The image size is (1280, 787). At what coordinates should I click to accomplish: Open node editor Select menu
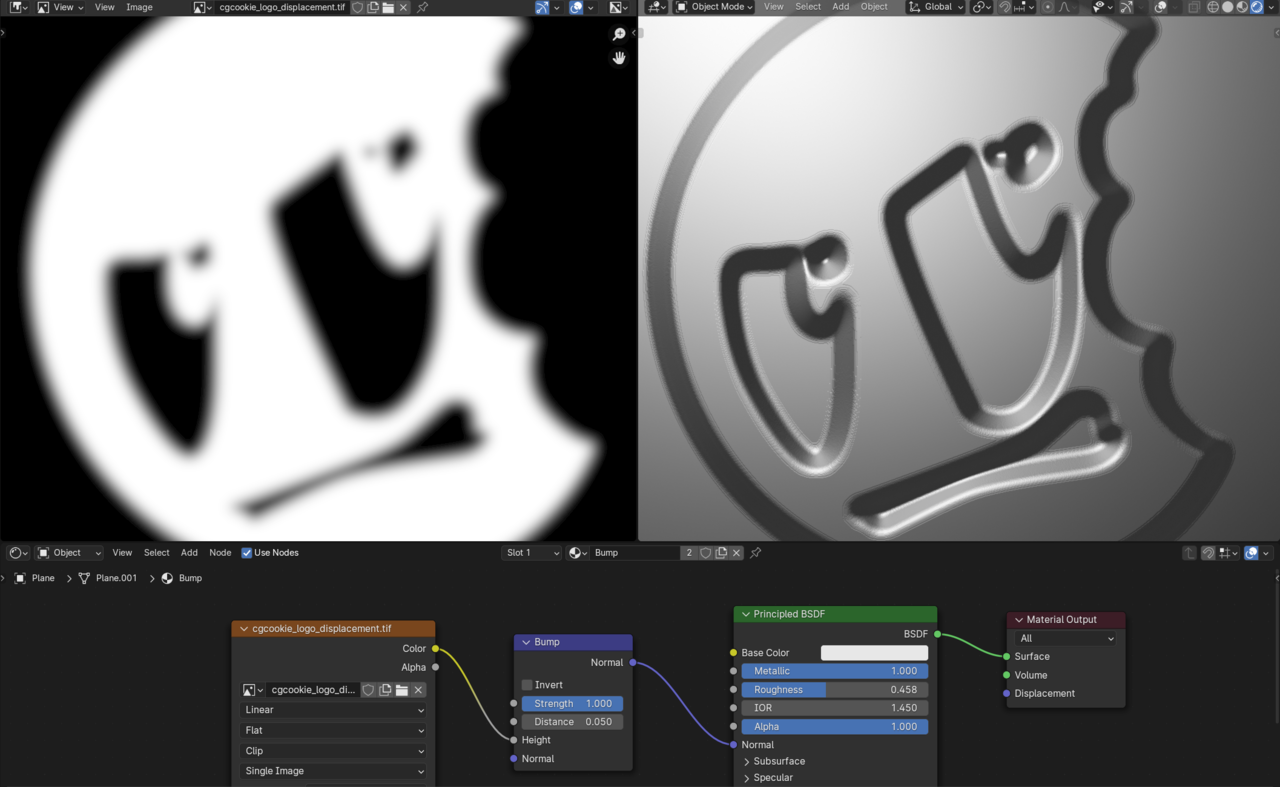point(156,552)
